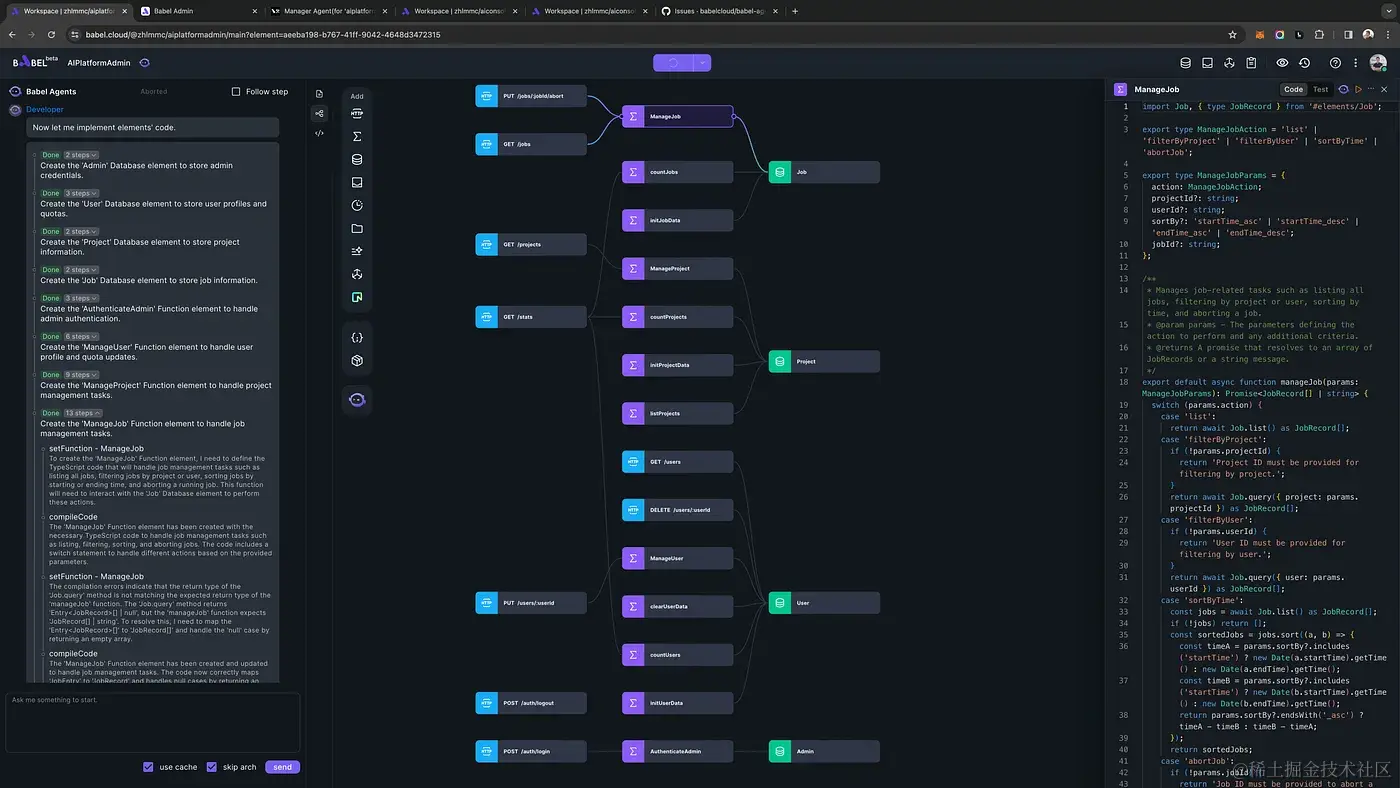The height and width of the screenshot is (788, 1400).
Task: Select the Code tab in ManageJob editor
Action: (x=1294, y=90)
